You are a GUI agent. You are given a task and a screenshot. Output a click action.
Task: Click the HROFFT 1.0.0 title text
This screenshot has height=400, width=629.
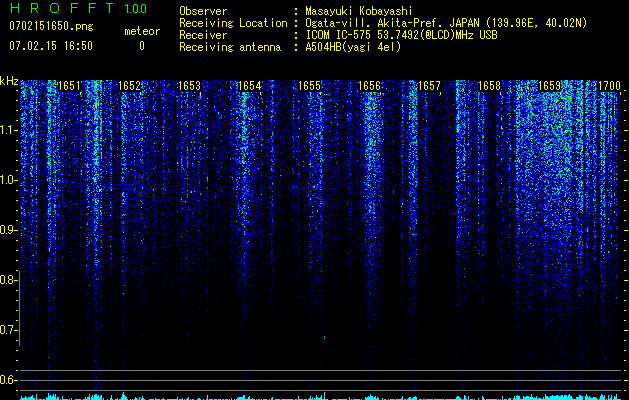[x=79, y=8]
